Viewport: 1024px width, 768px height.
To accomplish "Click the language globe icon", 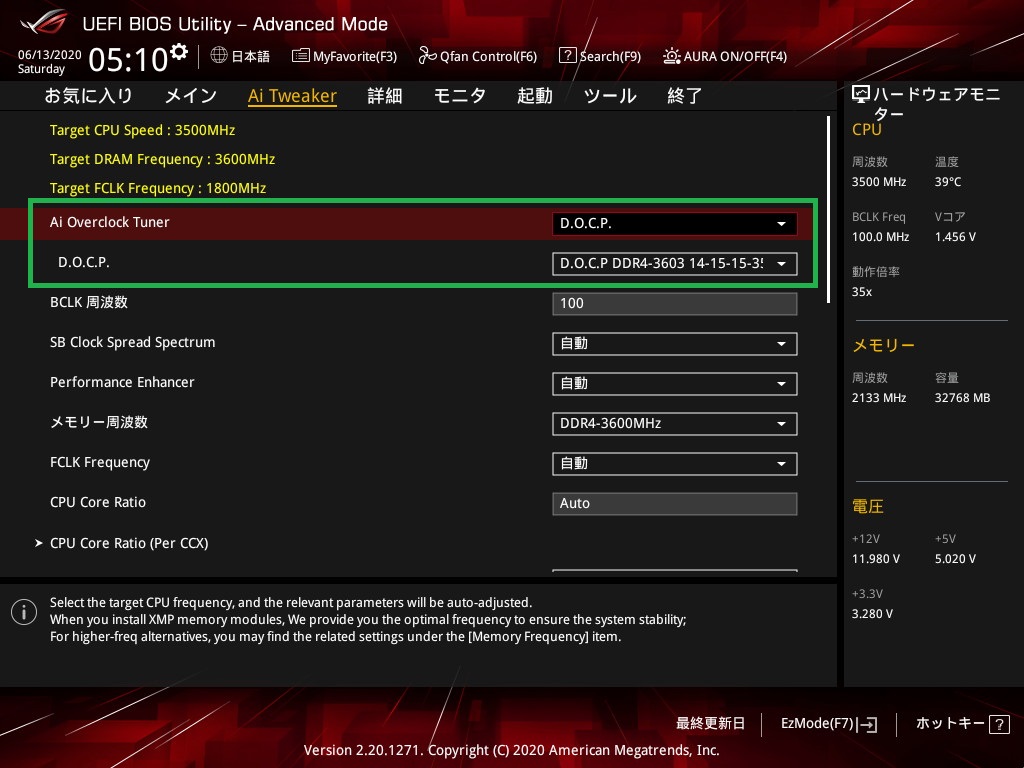I will (x=219, y=56).
